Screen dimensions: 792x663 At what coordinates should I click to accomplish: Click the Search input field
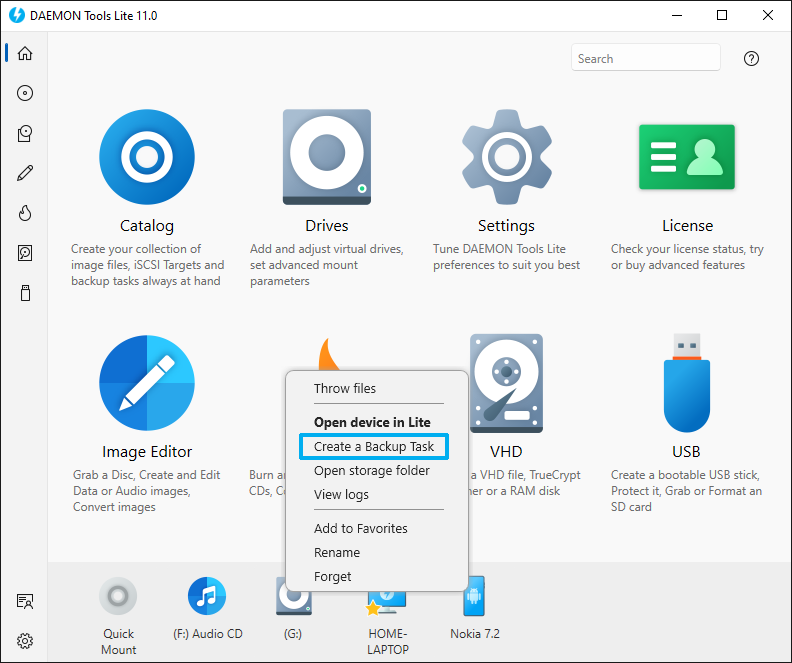645,59
